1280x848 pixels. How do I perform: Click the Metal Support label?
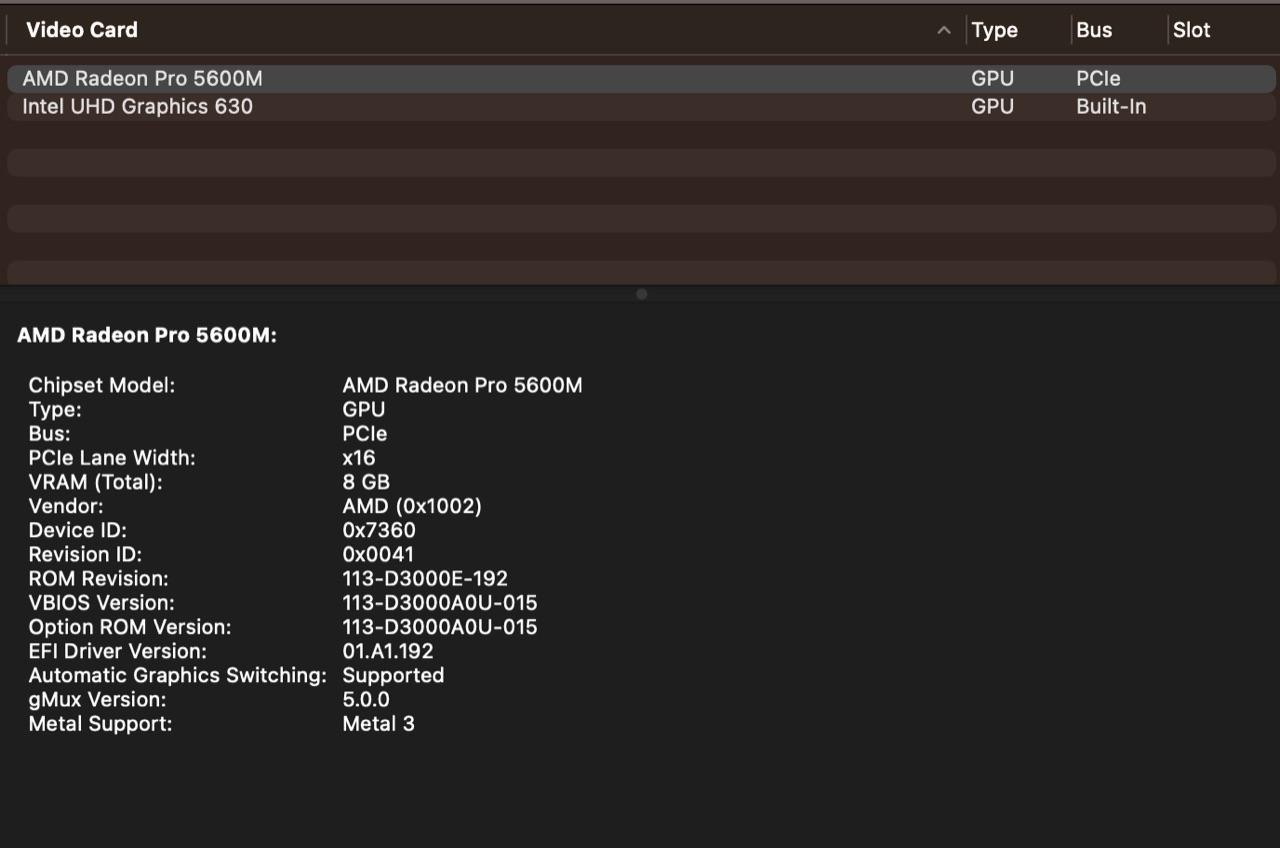pos(100,724)
